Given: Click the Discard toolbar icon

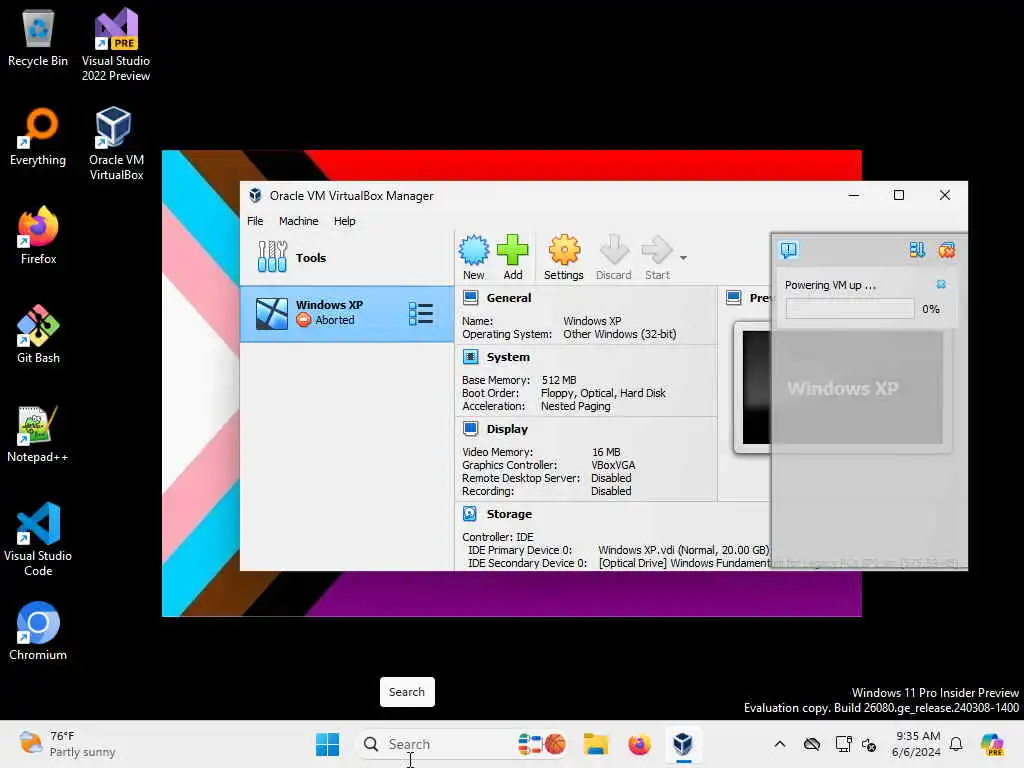Looking at the screenshot, I should (614, 251).
